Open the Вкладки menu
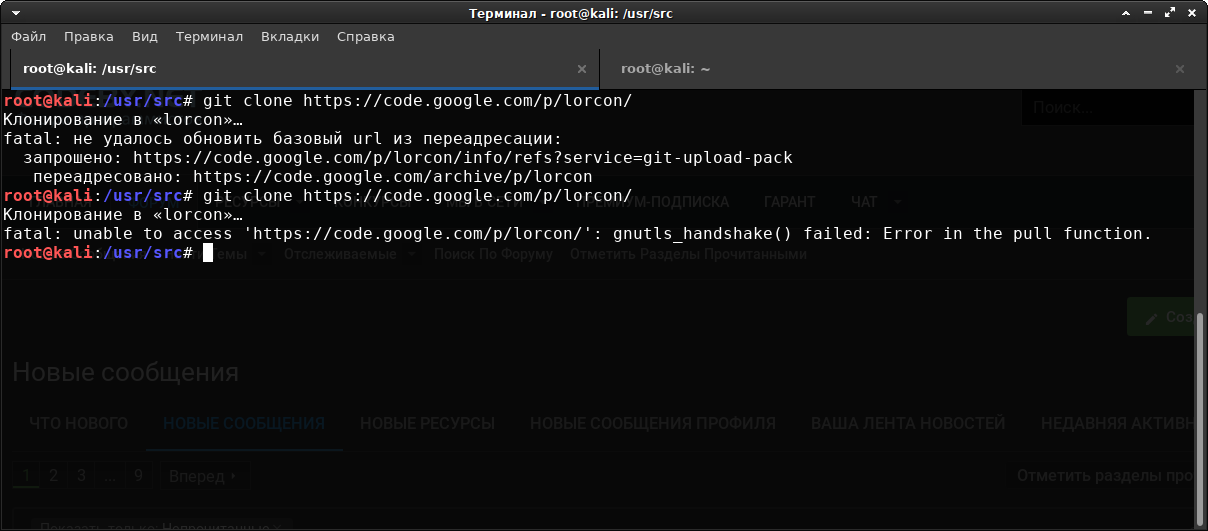The width and height of the screenshot is (1208, 531). tap(290, 37)
